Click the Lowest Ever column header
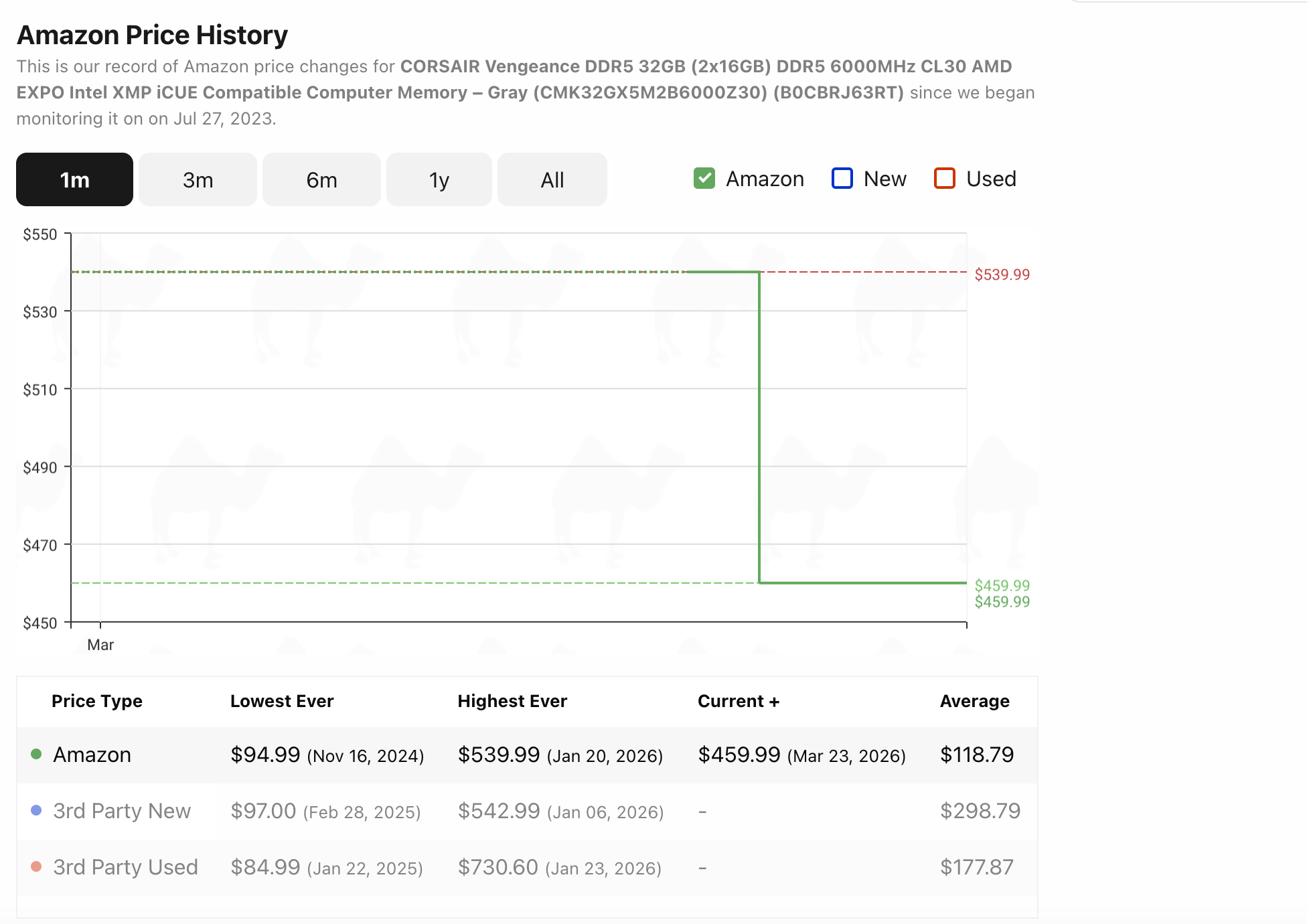This screenshot has height=924, width=1307. tap(282, 701)
